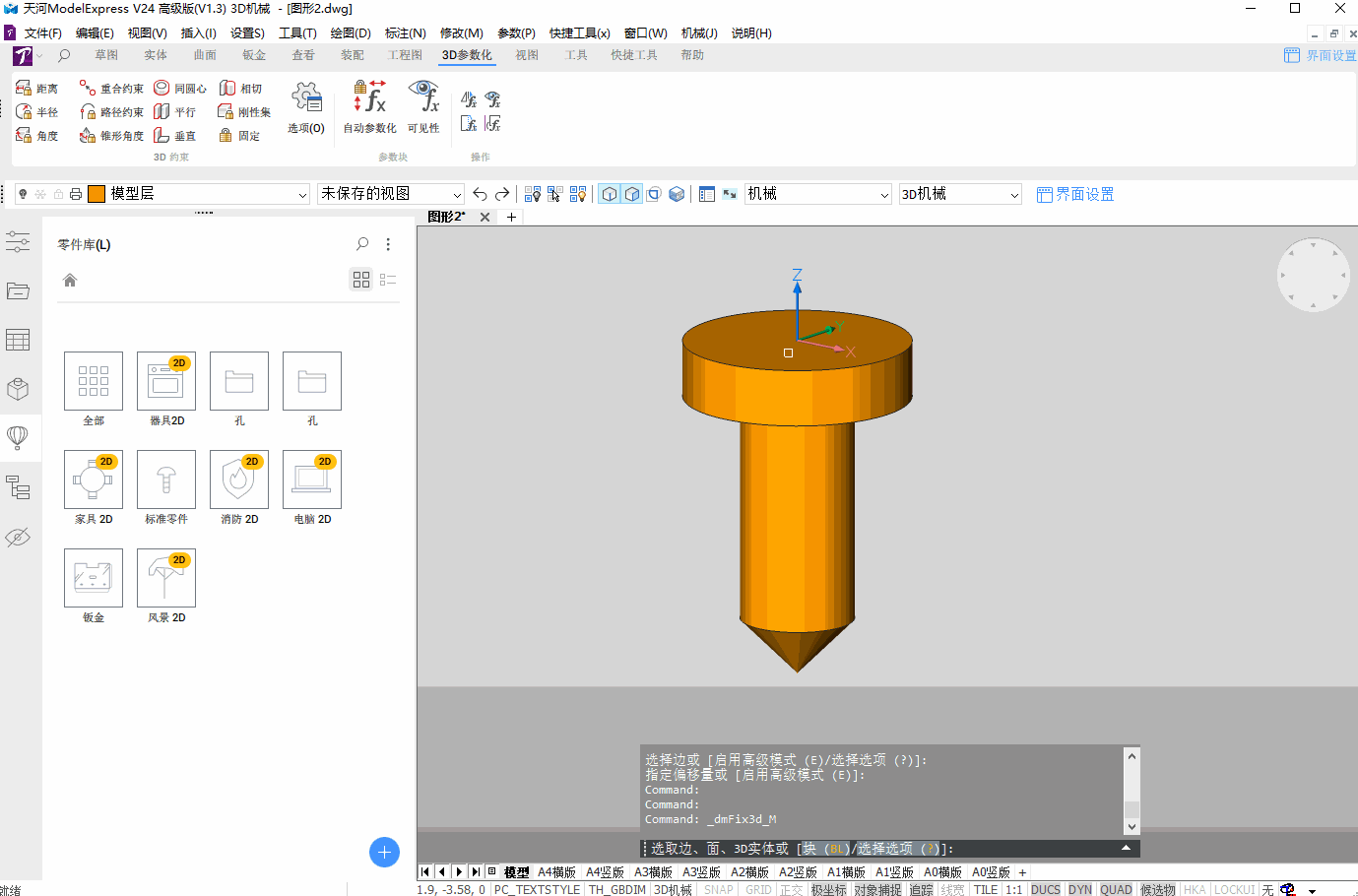1358x896 pixels.
Task: Toggle 极坐标 (polar) in status bar
Action: point(828,889)
